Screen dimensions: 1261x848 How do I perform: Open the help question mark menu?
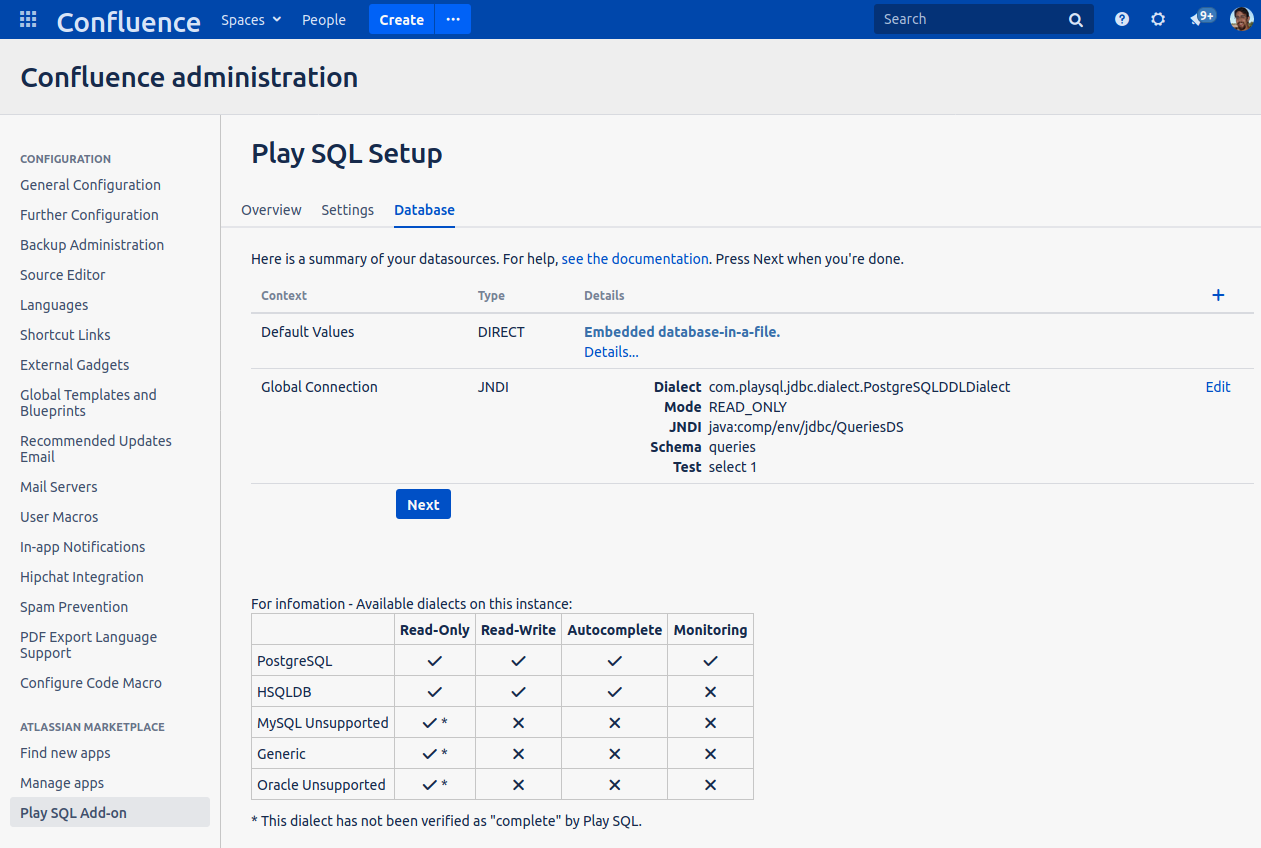point(1122,19)
